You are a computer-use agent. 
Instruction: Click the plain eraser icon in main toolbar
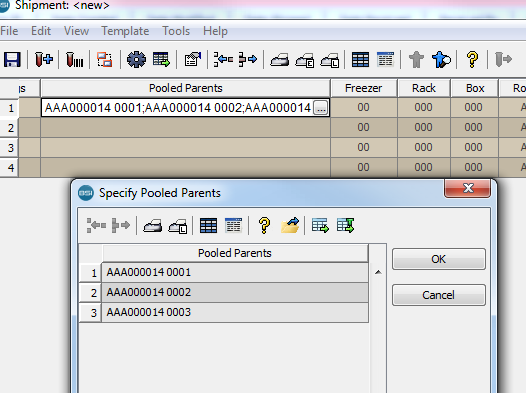click(279, 60)
